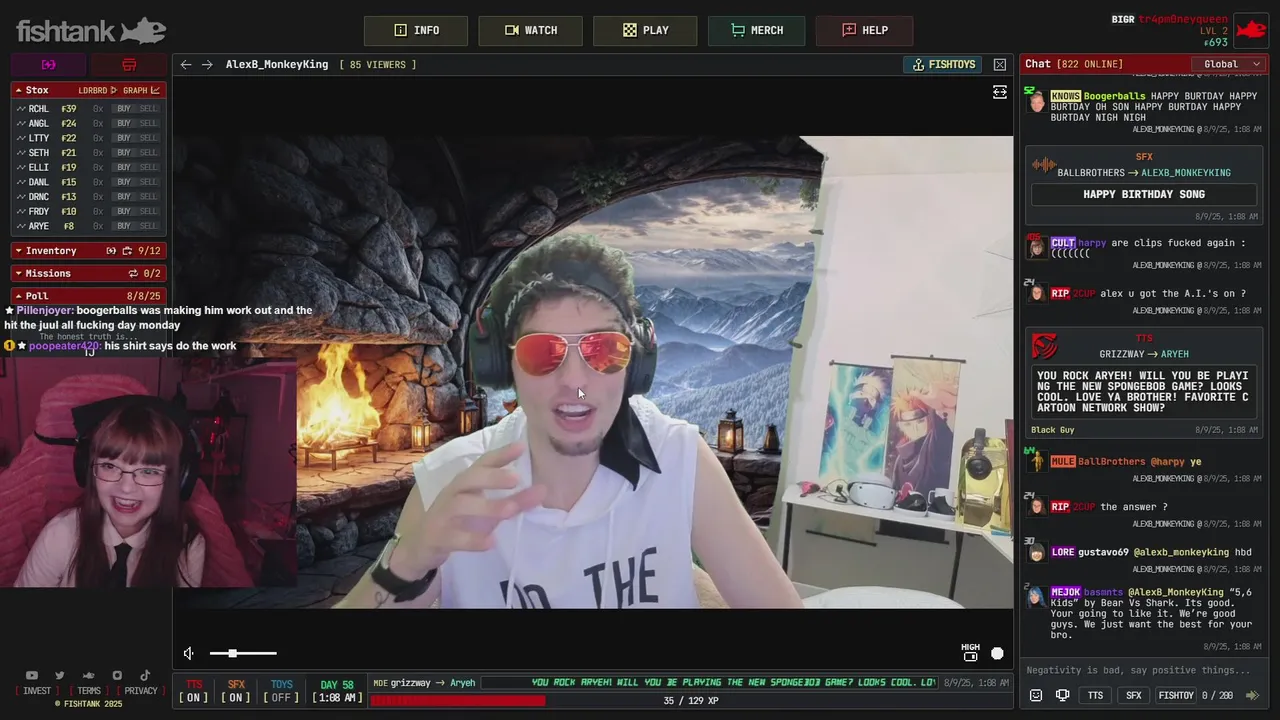Buy SETH stock
Screen dimensions: 1280x720
(124, 153)
